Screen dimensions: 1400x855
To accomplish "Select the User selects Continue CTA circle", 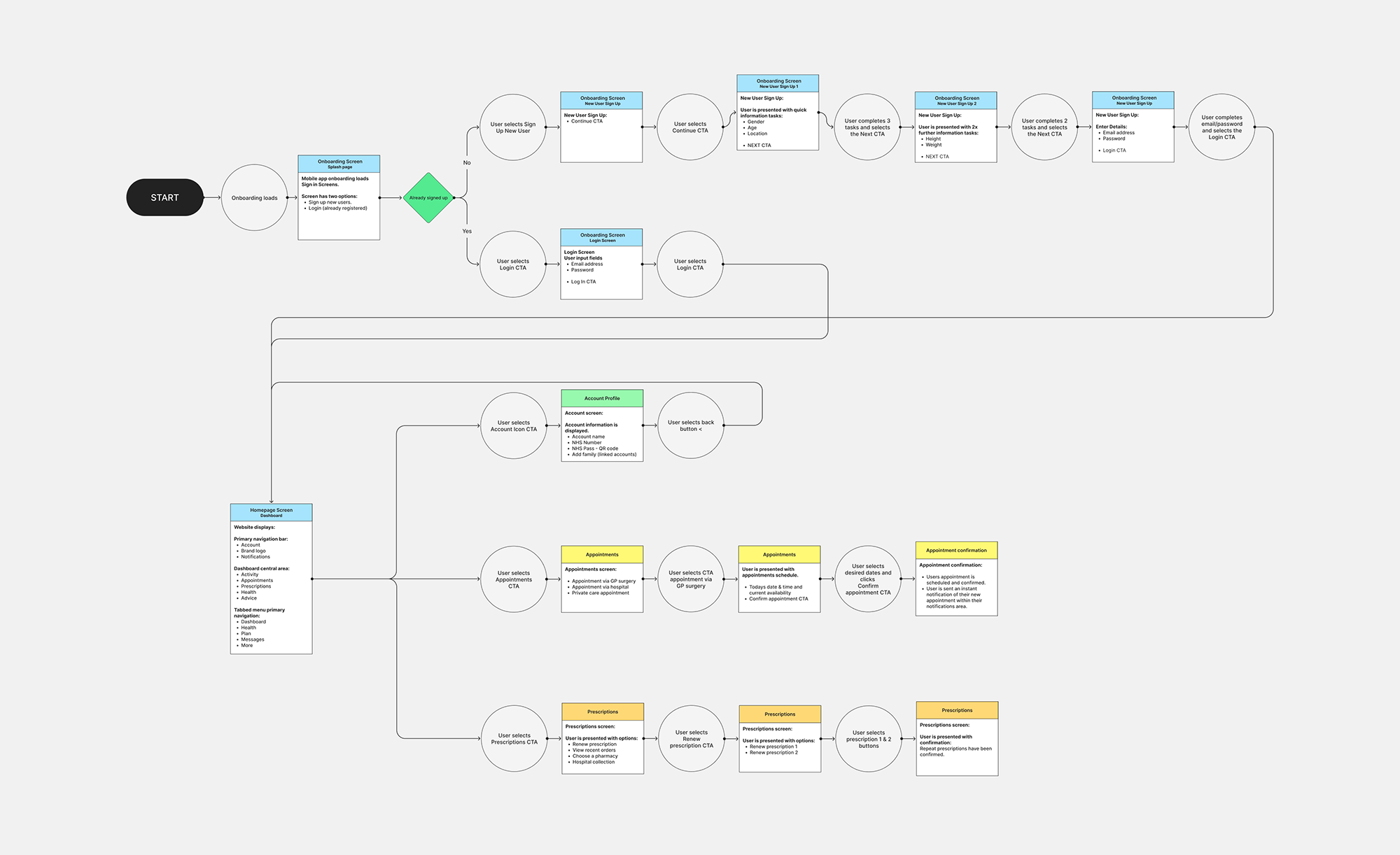I will 690,127.
